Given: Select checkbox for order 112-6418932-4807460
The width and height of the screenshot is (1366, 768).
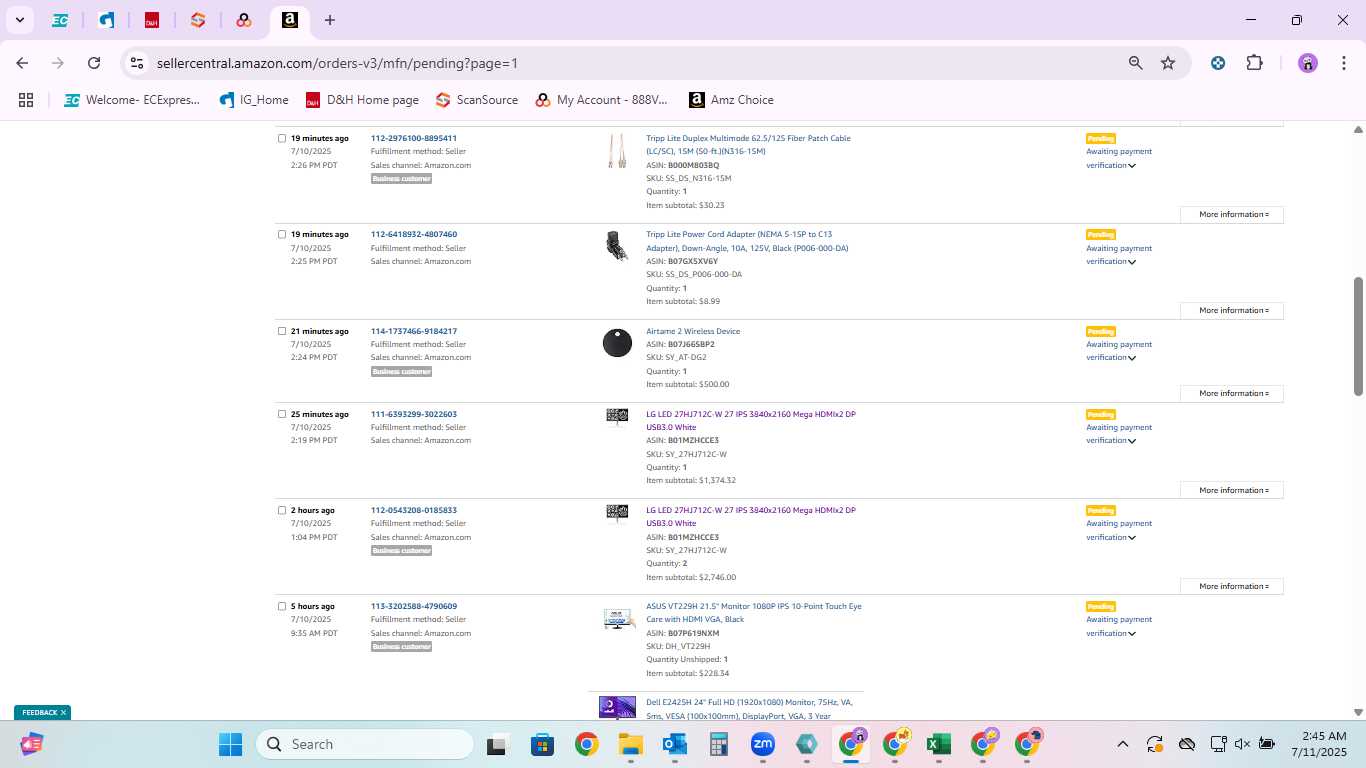Looking at the screenshot, I should (282, 234).
